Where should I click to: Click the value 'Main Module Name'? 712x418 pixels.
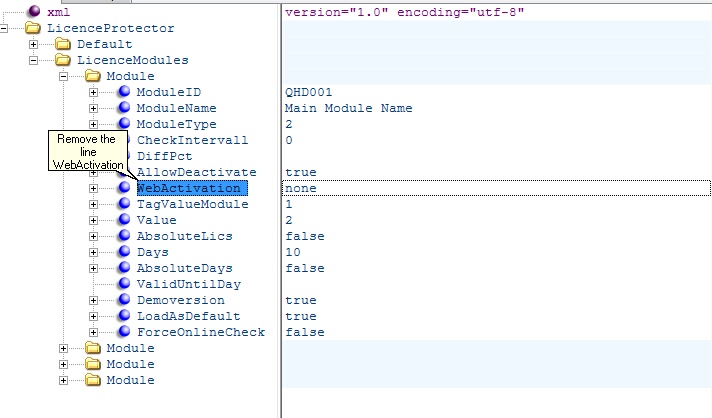point(348,108)
